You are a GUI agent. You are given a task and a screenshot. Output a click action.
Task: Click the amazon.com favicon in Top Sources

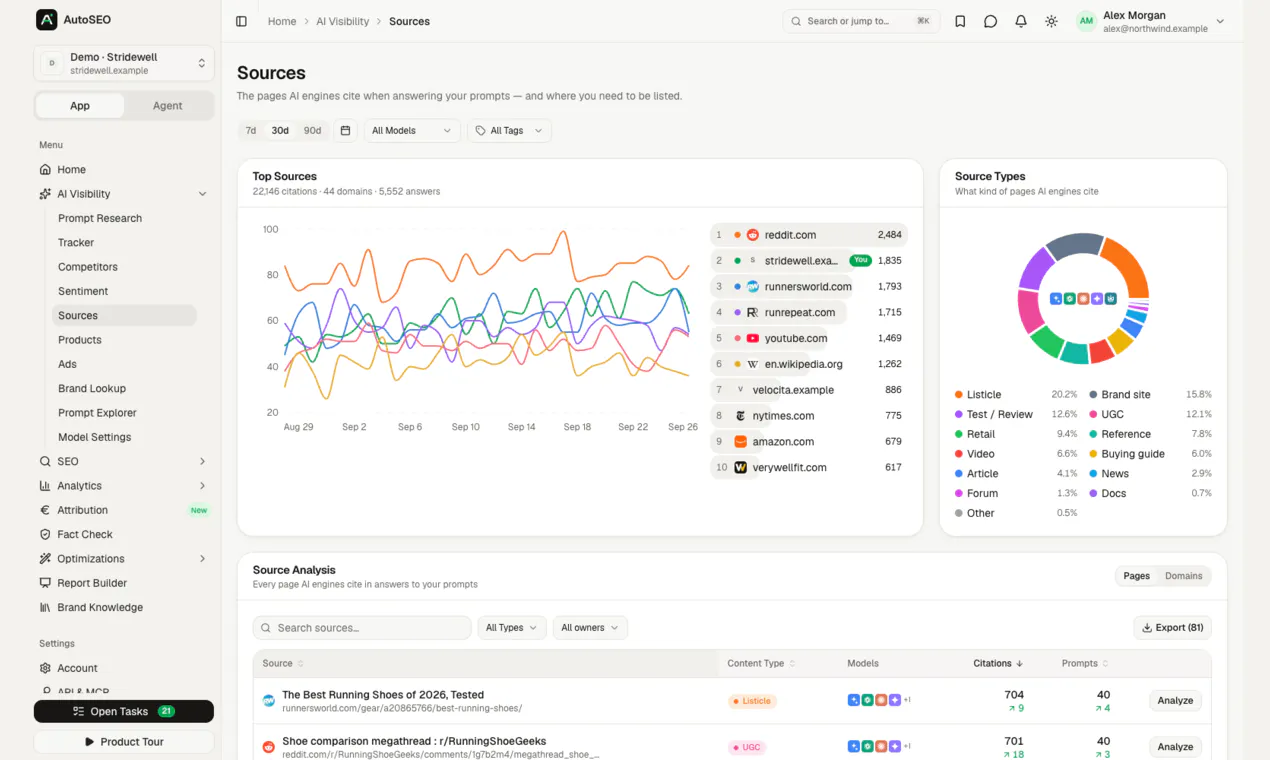pyautogui.click(x=741, y=442)
